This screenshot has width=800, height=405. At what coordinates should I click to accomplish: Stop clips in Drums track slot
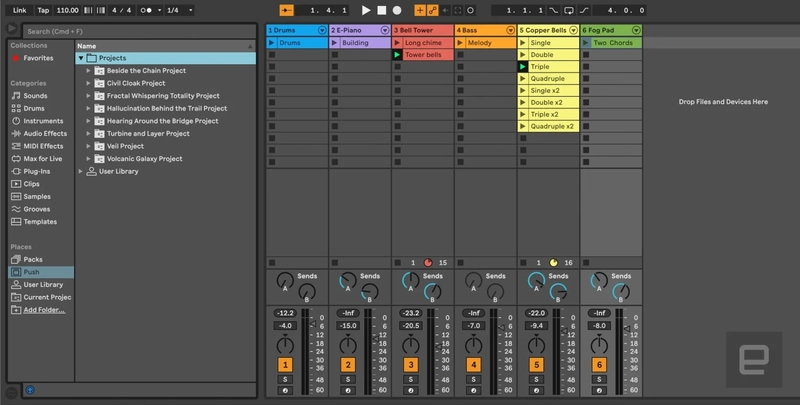tap(272, 263)
